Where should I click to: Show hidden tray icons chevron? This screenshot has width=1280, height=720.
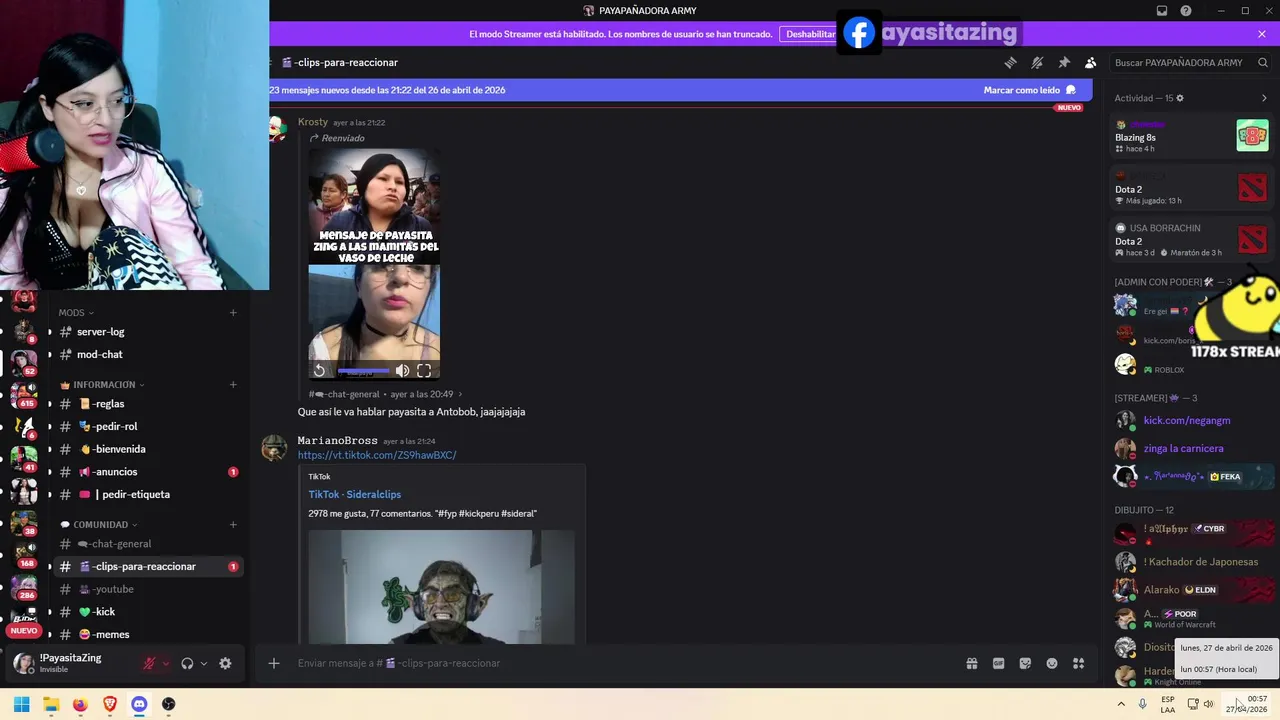click(1121, 704)
